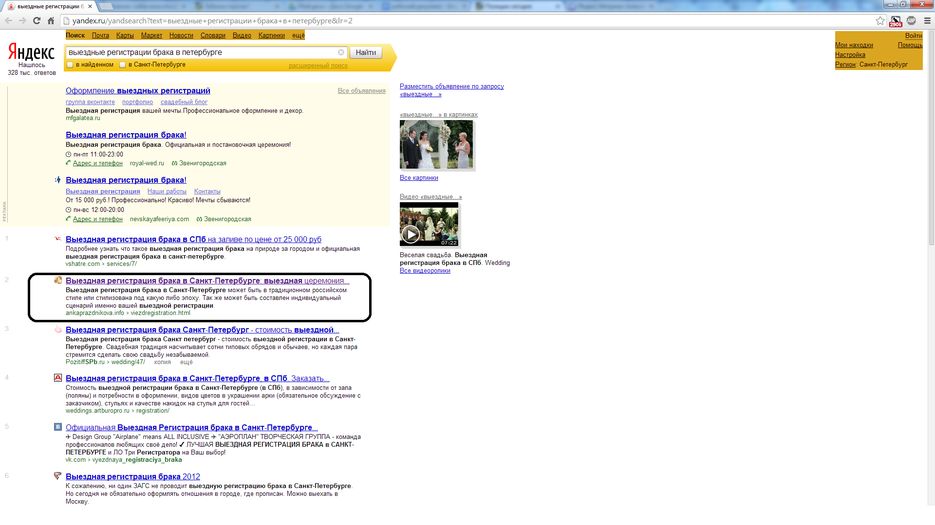Bookmark the page with the star icon
The image size is (935, 525).
click(x=880, y=21)
